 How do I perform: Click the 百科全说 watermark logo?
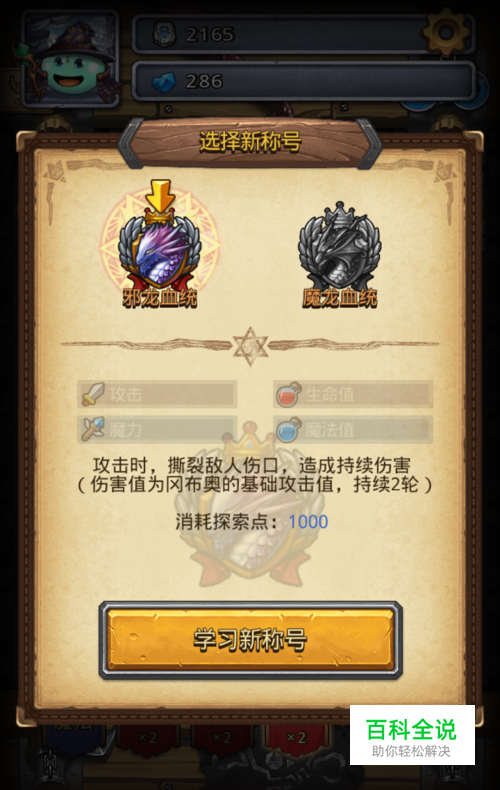pos(412,735)
